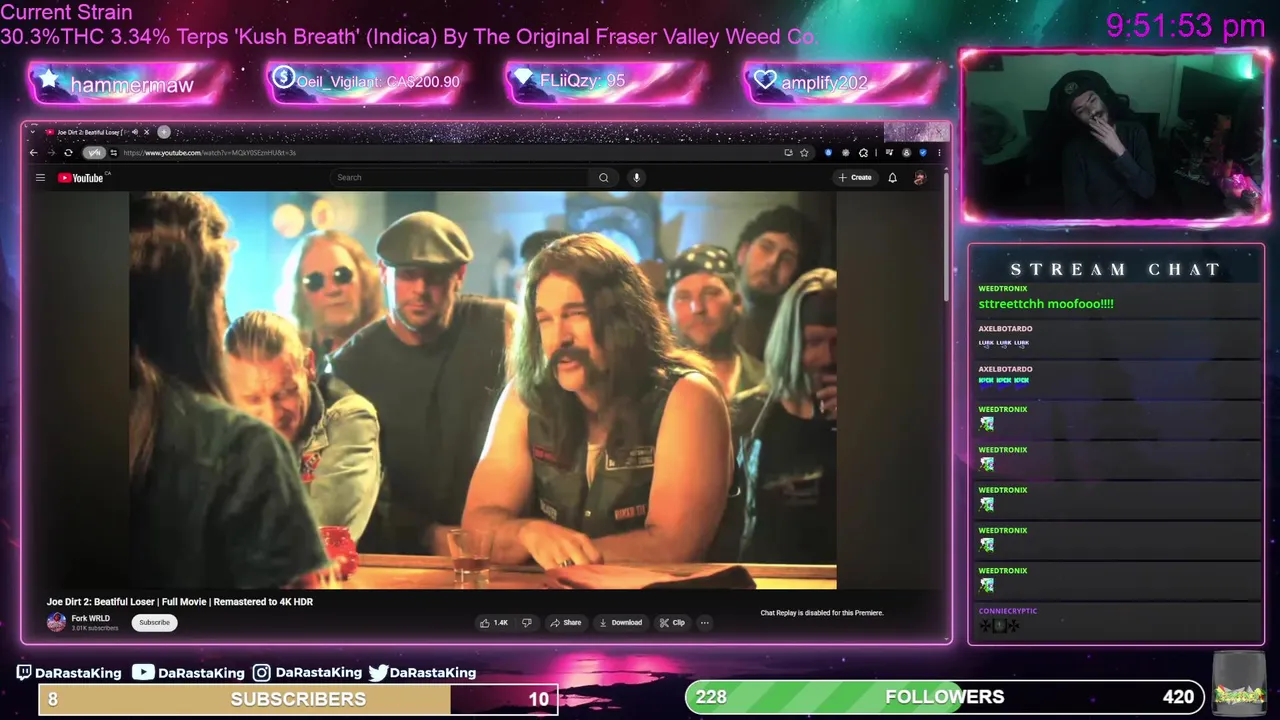
Task: Click the dollar icon beside Oeil_Vigilant
Action: [283, 77]
